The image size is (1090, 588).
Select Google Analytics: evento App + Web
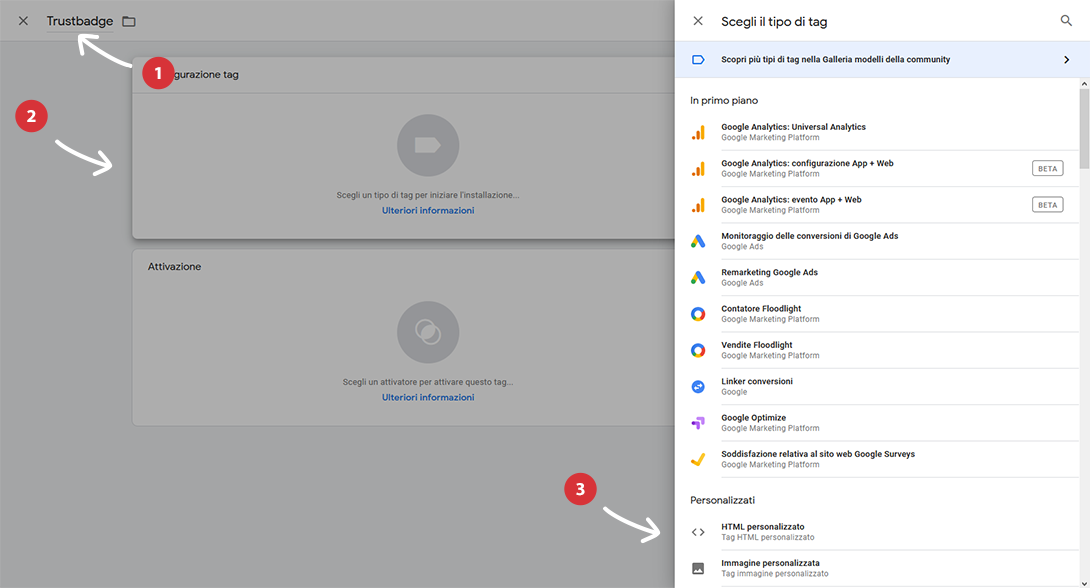click(884, 204)
